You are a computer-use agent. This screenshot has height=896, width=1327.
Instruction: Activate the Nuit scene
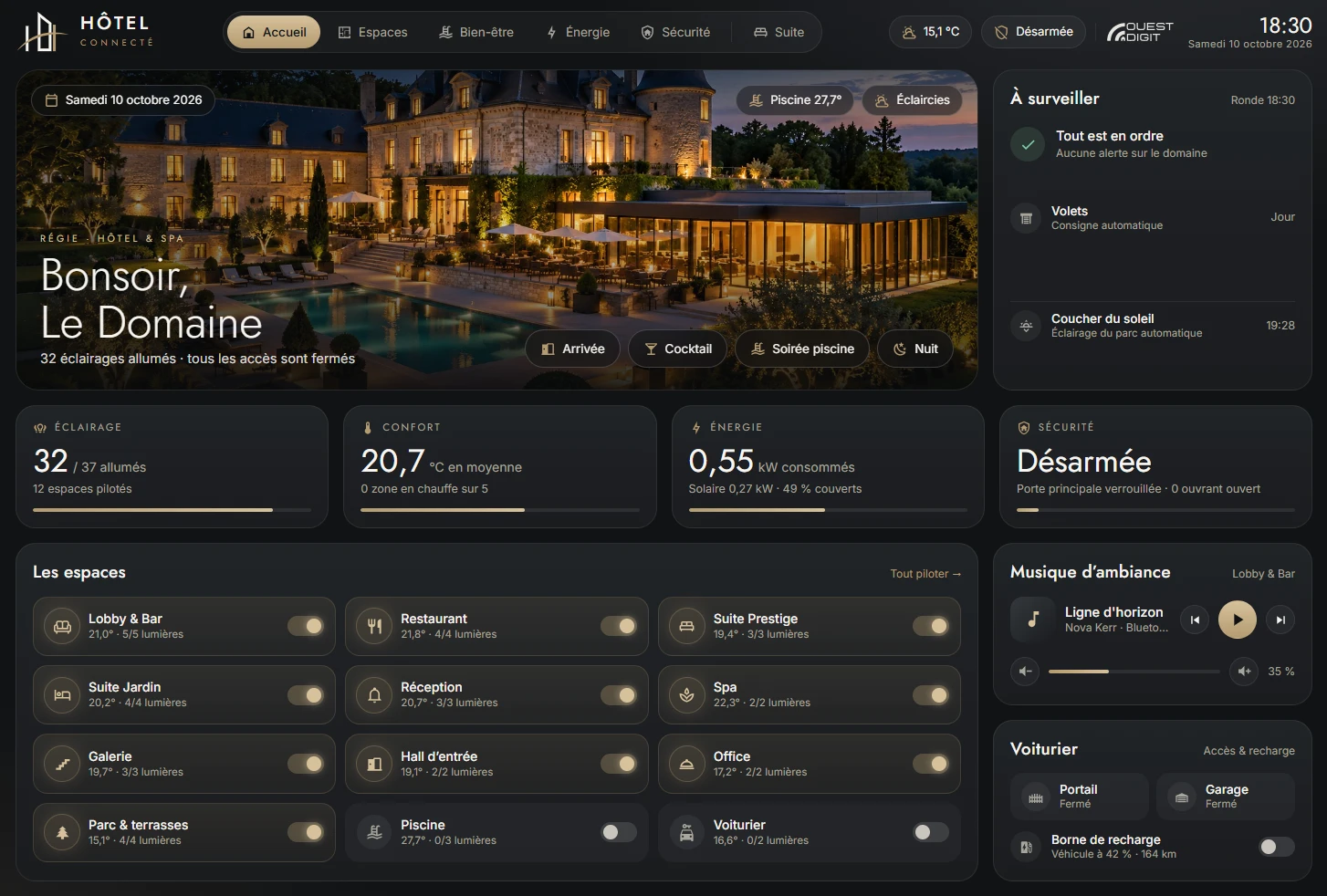(915, 349)
